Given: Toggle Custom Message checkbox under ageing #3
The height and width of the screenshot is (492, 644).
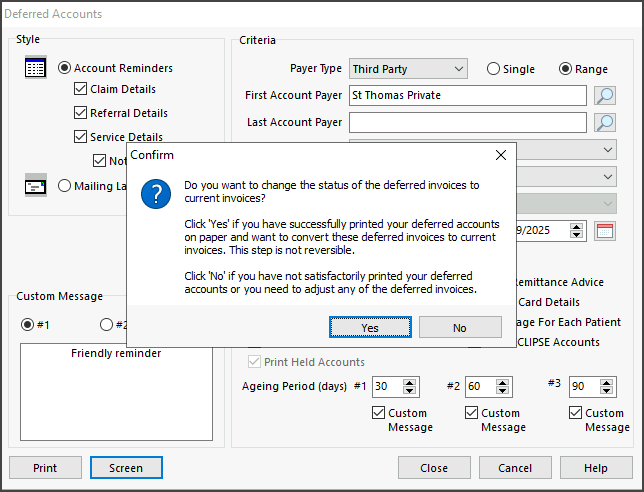Looking at the screenshot, I should click(575, 412).
